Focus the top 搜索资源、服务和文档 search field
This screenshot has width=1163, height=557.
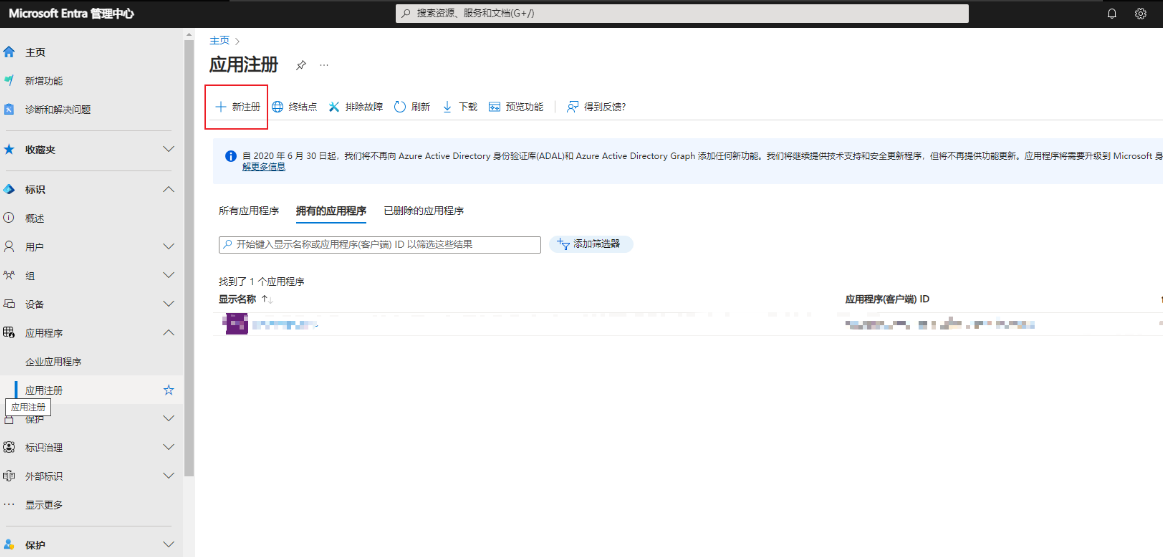pos(682,13)
